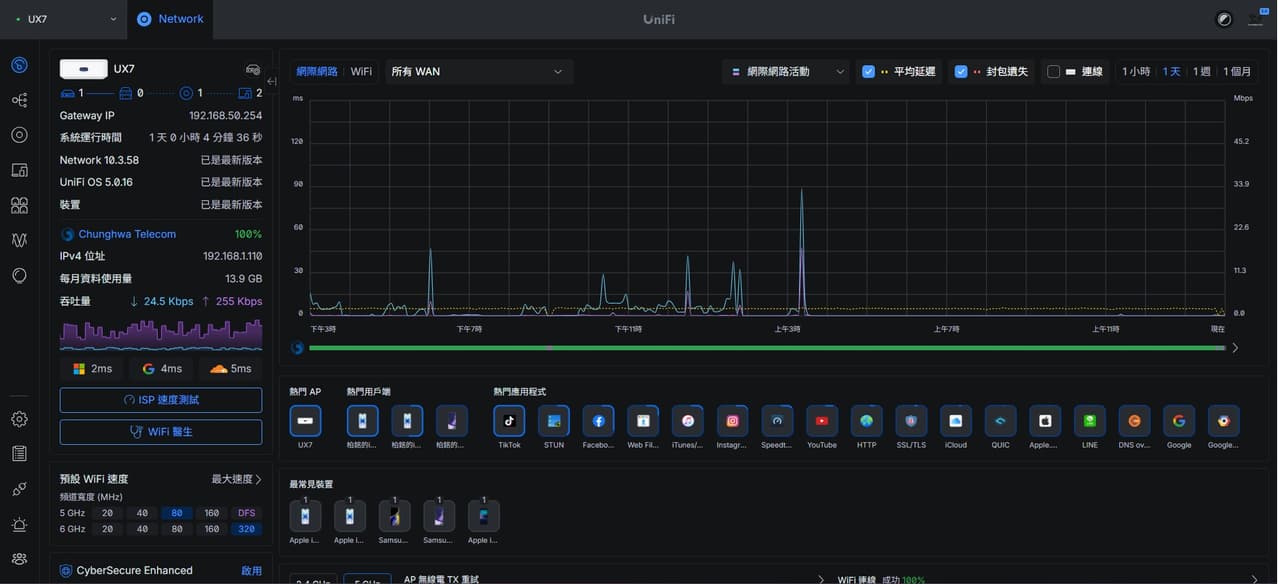Select YouTube in top applications
Screen dimensions: 1279x584
pos(821,421)
